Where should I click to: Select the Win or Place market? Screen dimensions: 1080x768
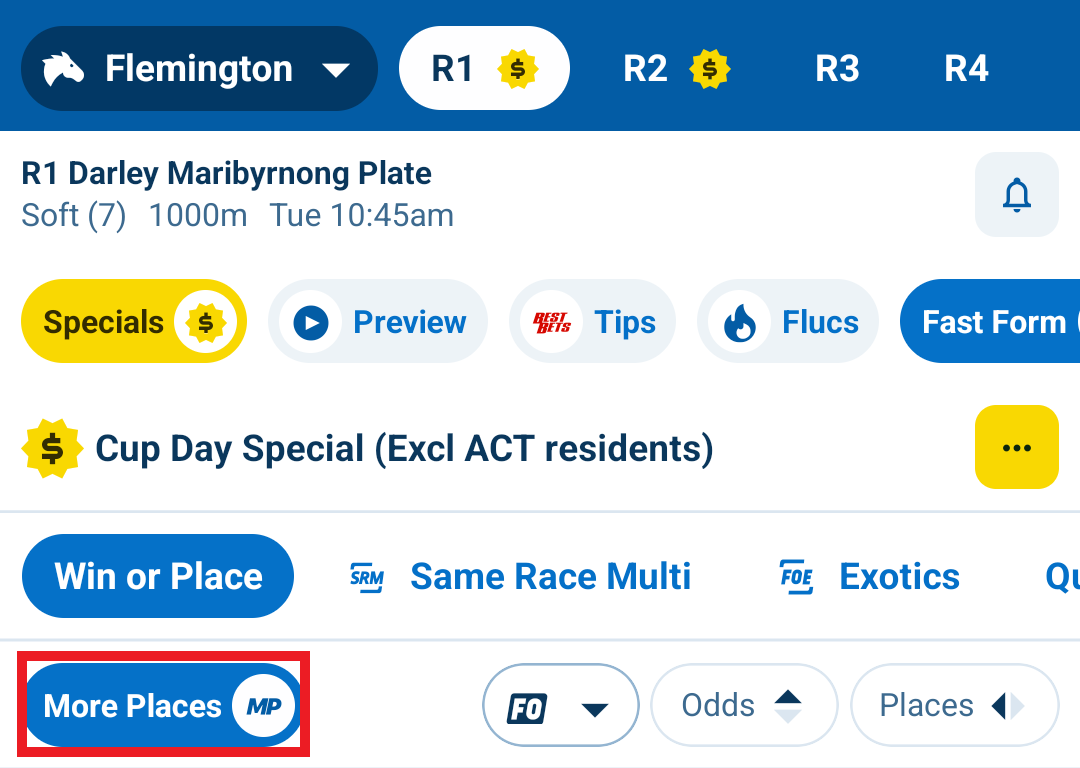tap(158, 577)
